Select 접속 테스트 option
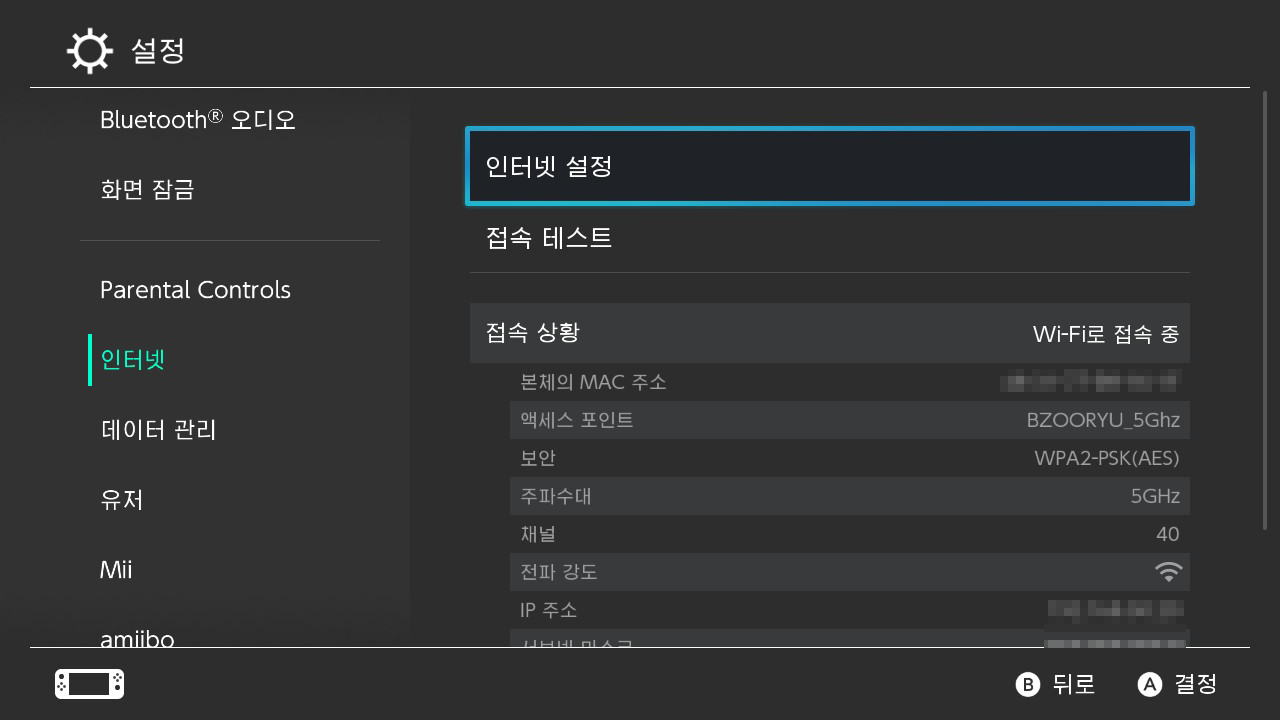This screenshot has width=1280, height=720. (830, 238)
